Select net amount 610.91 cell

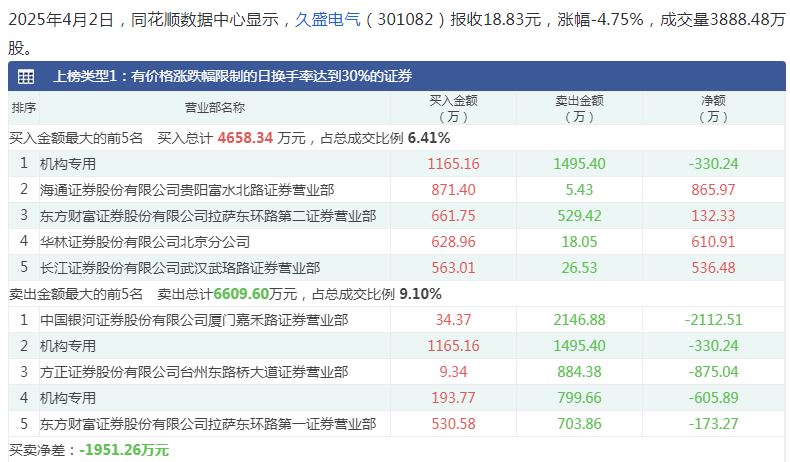(713, 242)
